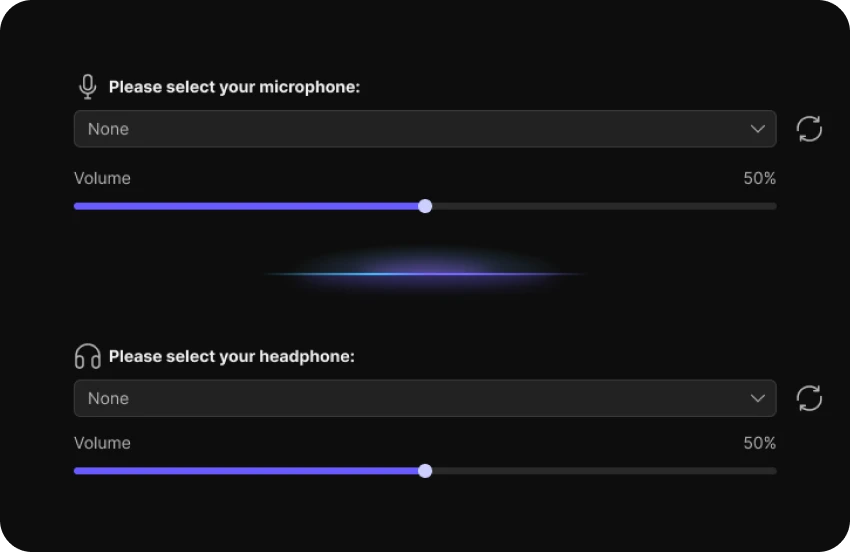The height and width of the screenshot is (552, 850).
Task: Click the headphone volume slider handle
Action: pos(425,470)
